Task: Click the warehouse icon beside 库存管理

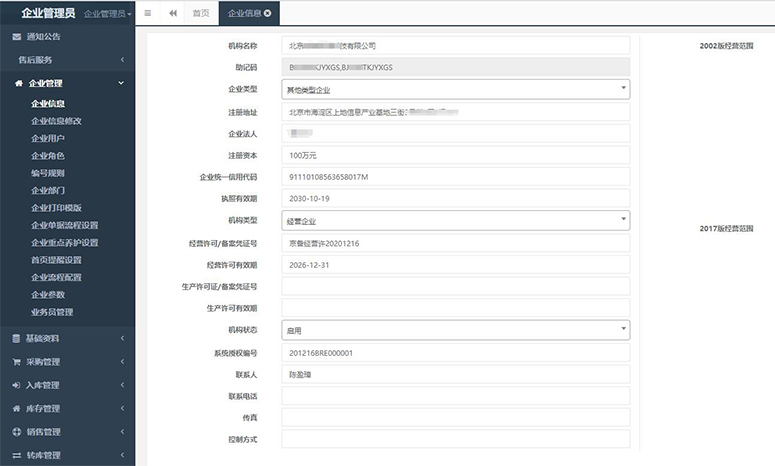Action: coord(16,409)
